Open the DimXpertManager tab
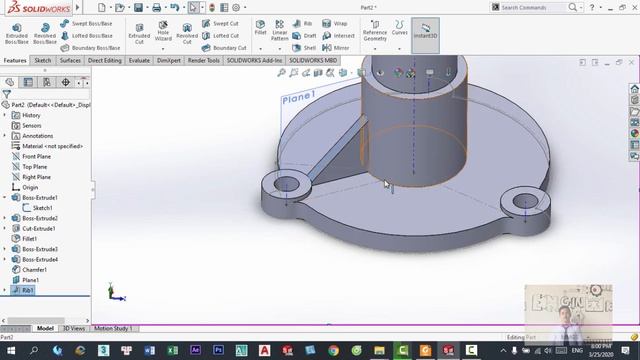The width and height of the screenshot is (640, 360). tap(65, 82)
